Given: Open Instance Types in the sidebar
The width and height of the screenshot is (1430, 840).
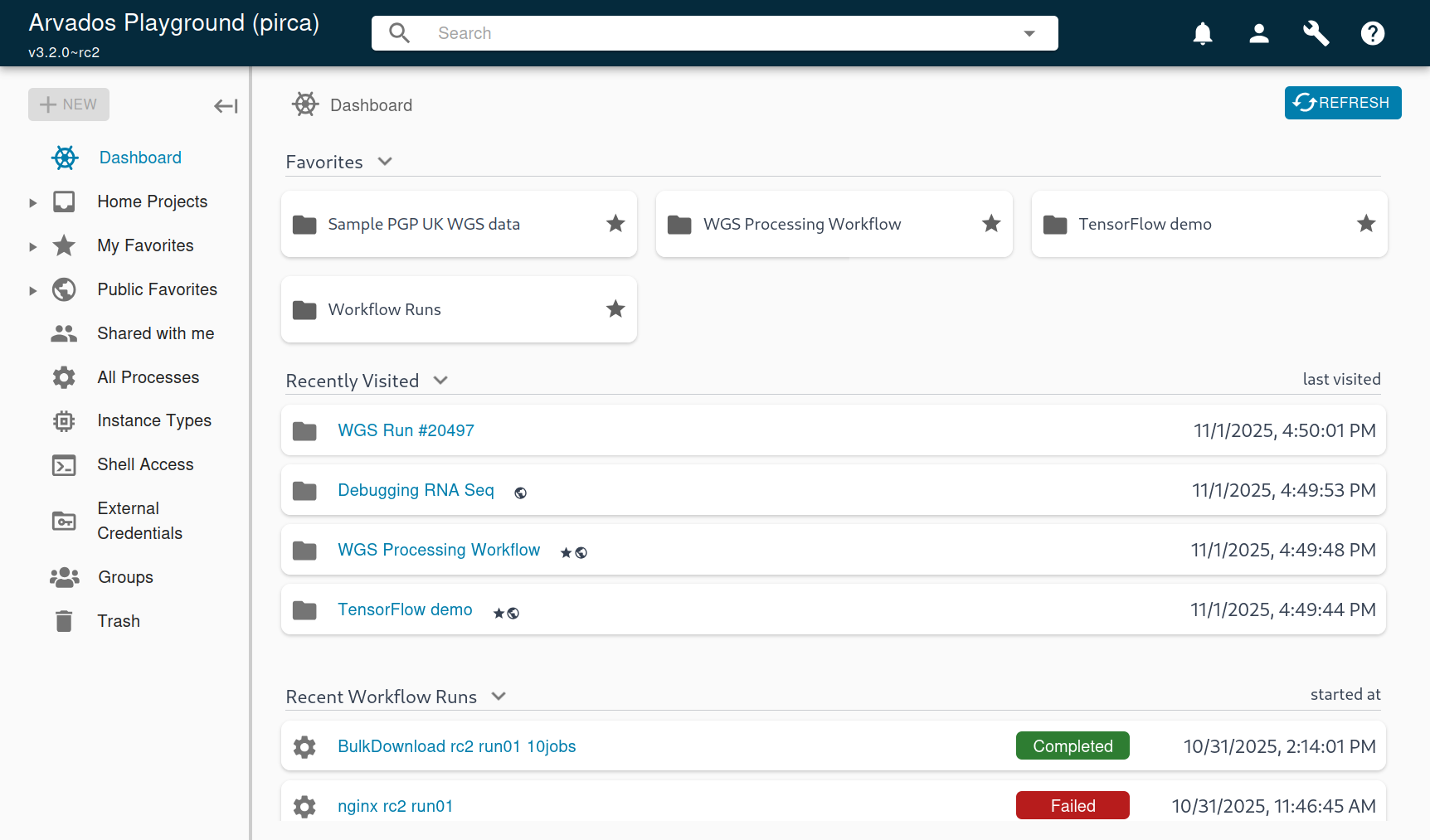Looking at the screenshot, I should (154, 420).
